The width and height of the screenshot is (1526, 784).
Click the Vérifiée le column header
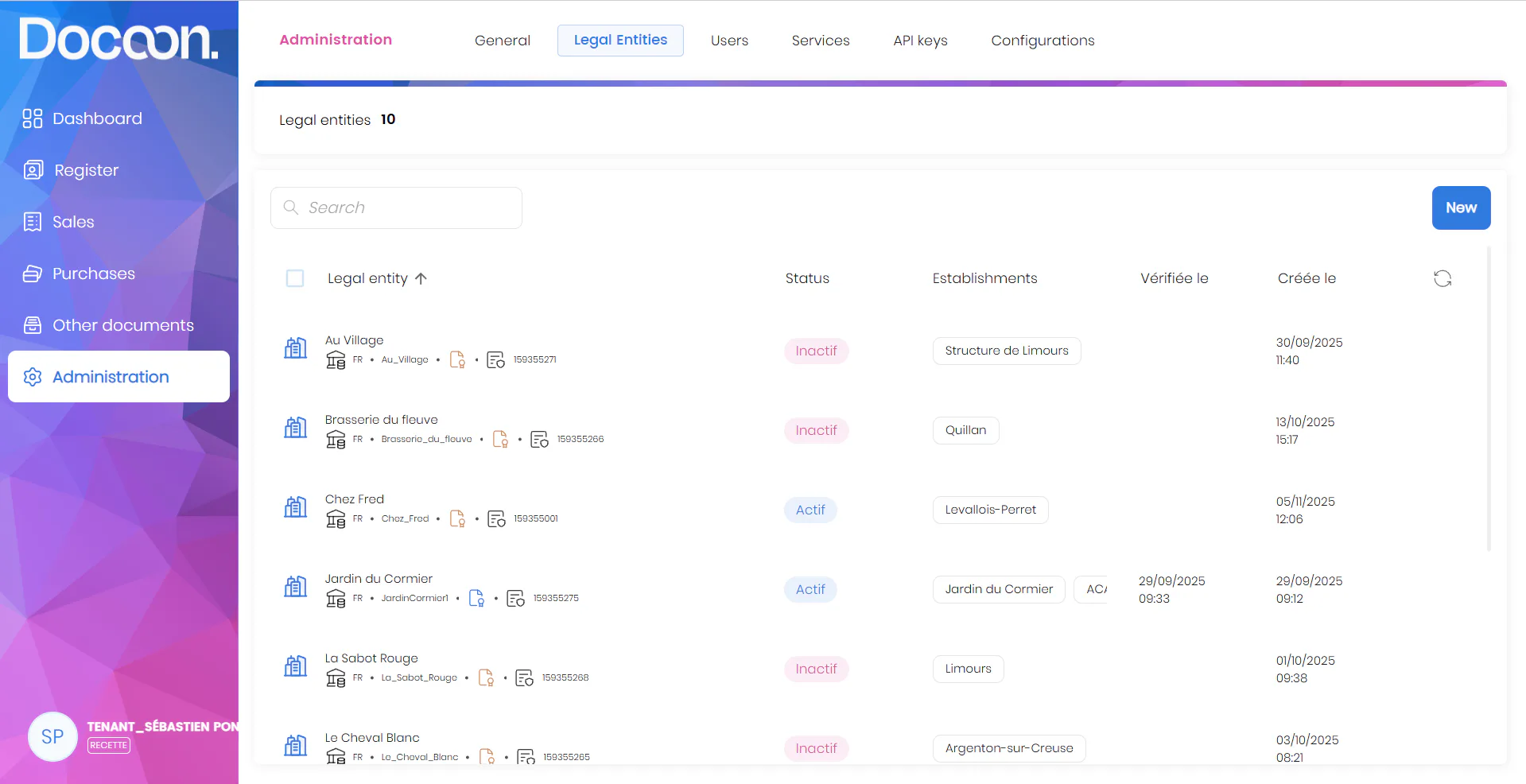point(1175,278)
